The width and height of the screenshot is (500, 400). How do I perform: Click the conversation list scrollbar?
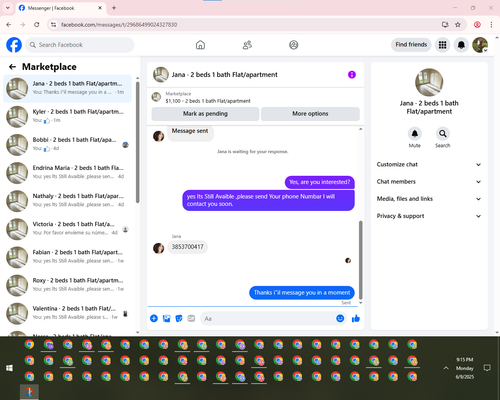tap(137, 142)
